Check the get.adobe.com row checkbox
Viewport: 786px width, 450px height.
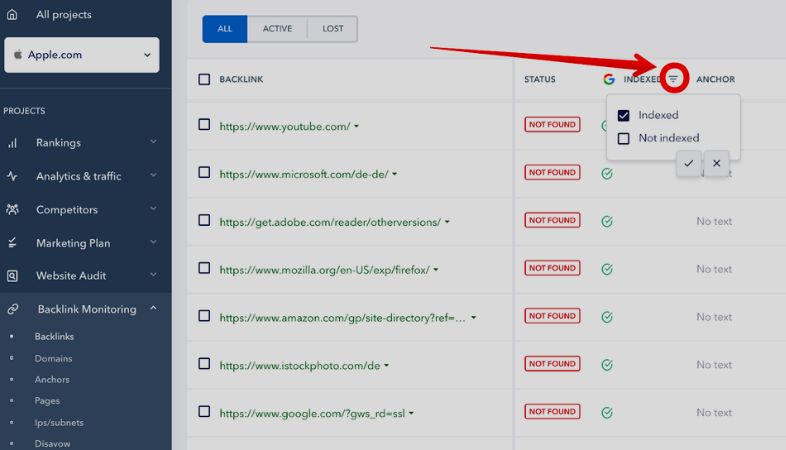point(204,220)
